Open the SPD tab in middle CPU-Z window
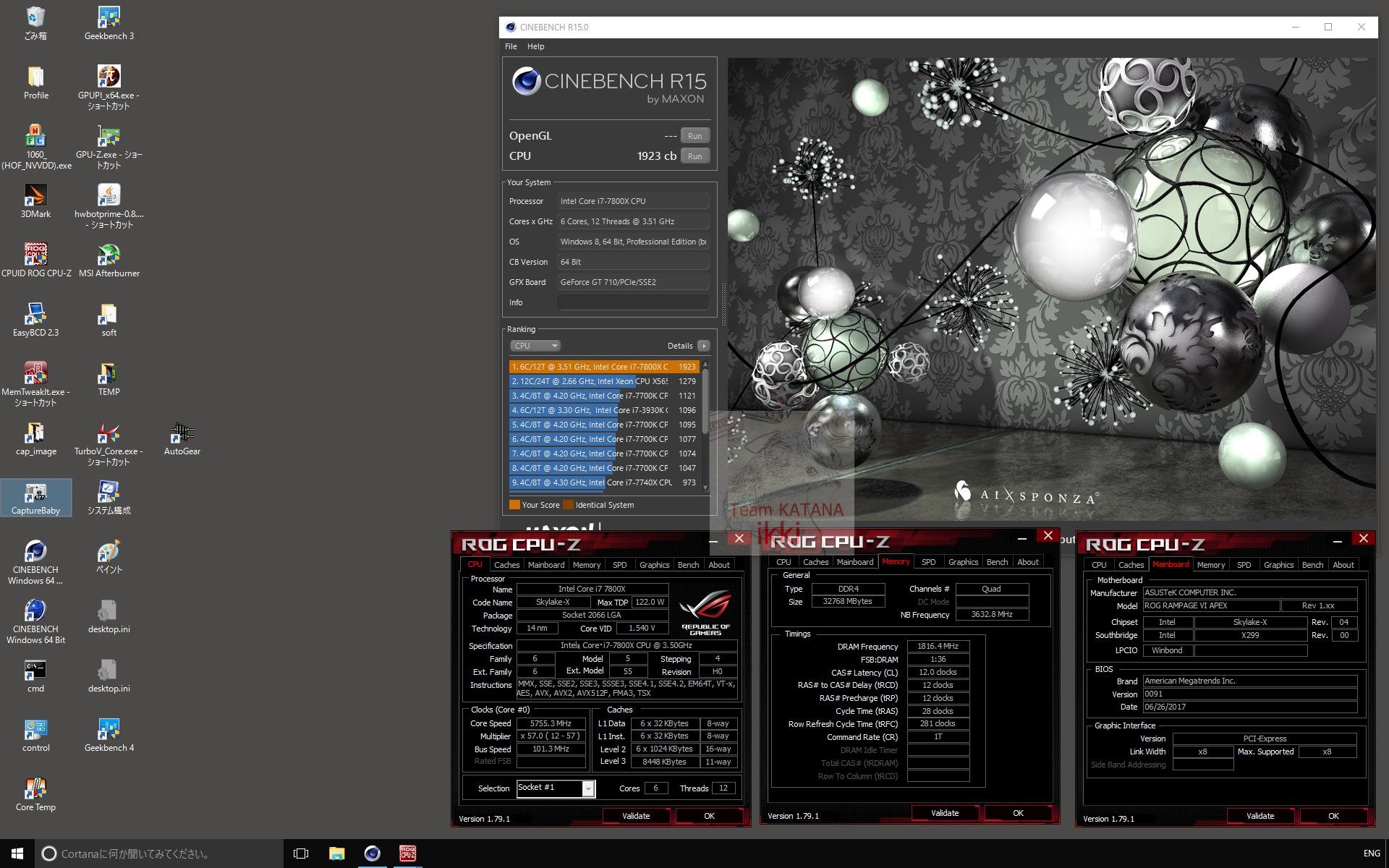Screen dimensions: 1389x868 (x=929, y=562)
